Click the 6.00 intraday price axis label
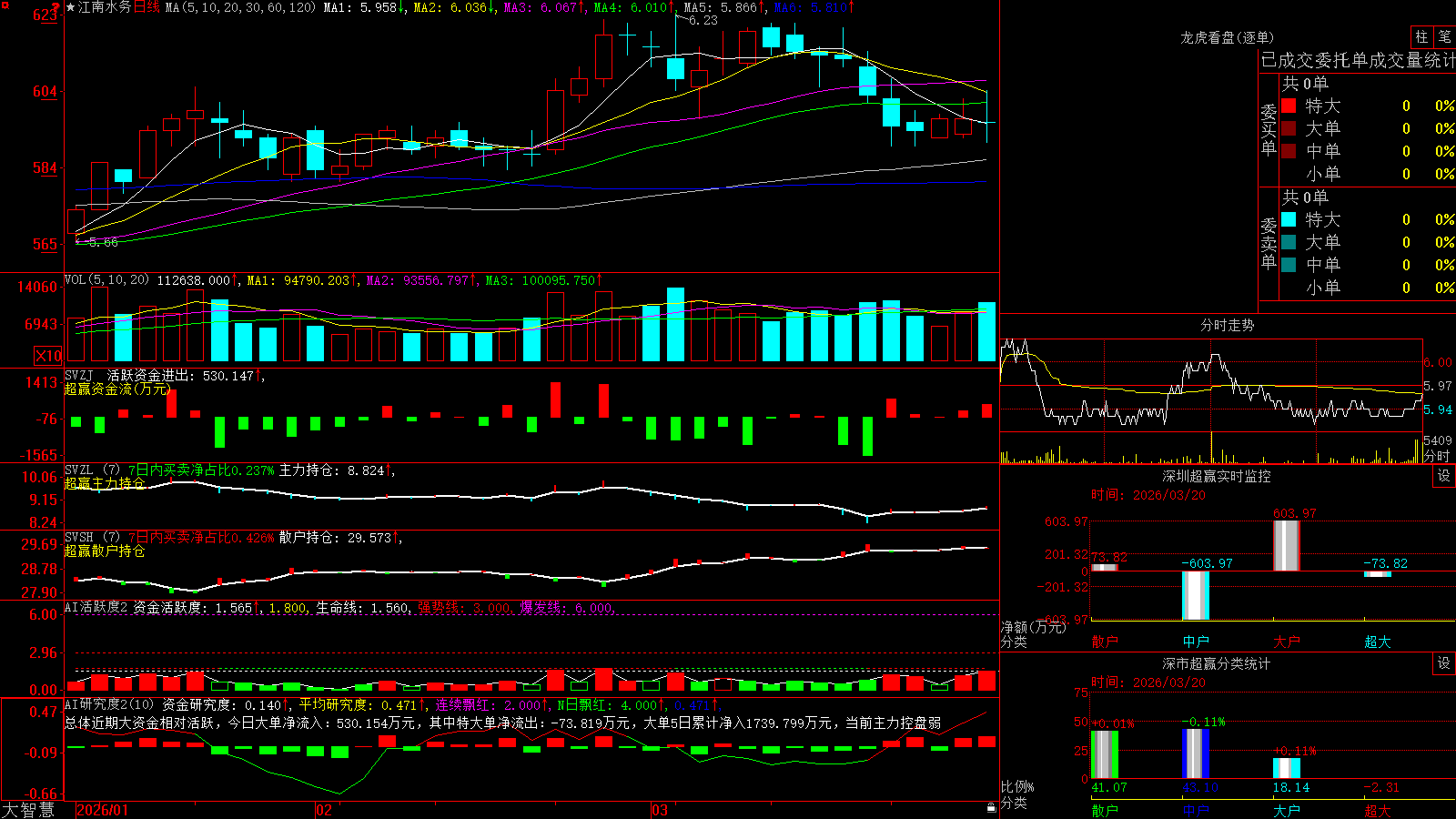The height and width of the screenshot is (819, 1456). click(1438, 362)
